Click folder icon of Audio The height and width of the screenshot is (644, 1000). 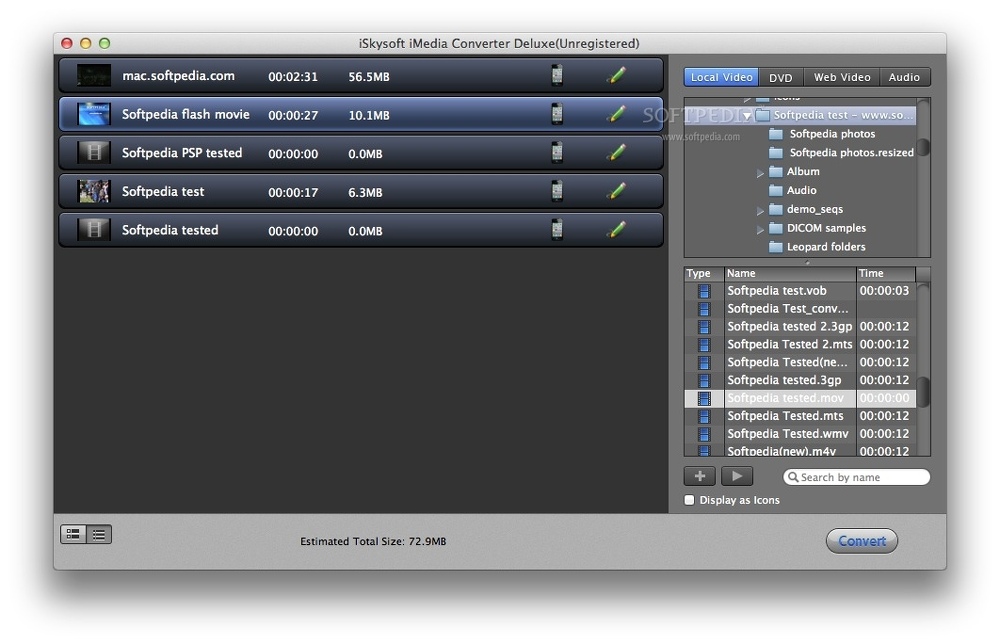776,190
